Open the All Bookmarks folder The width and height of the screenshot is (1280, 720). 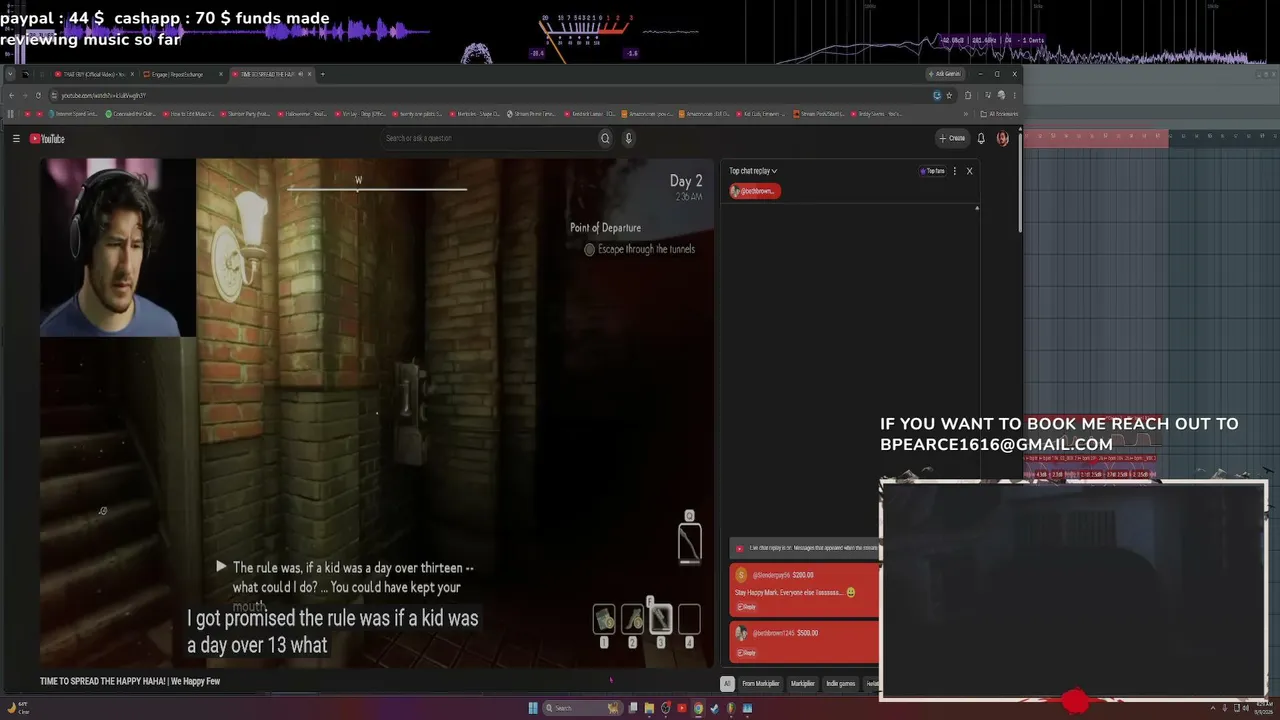pos(999,114)
